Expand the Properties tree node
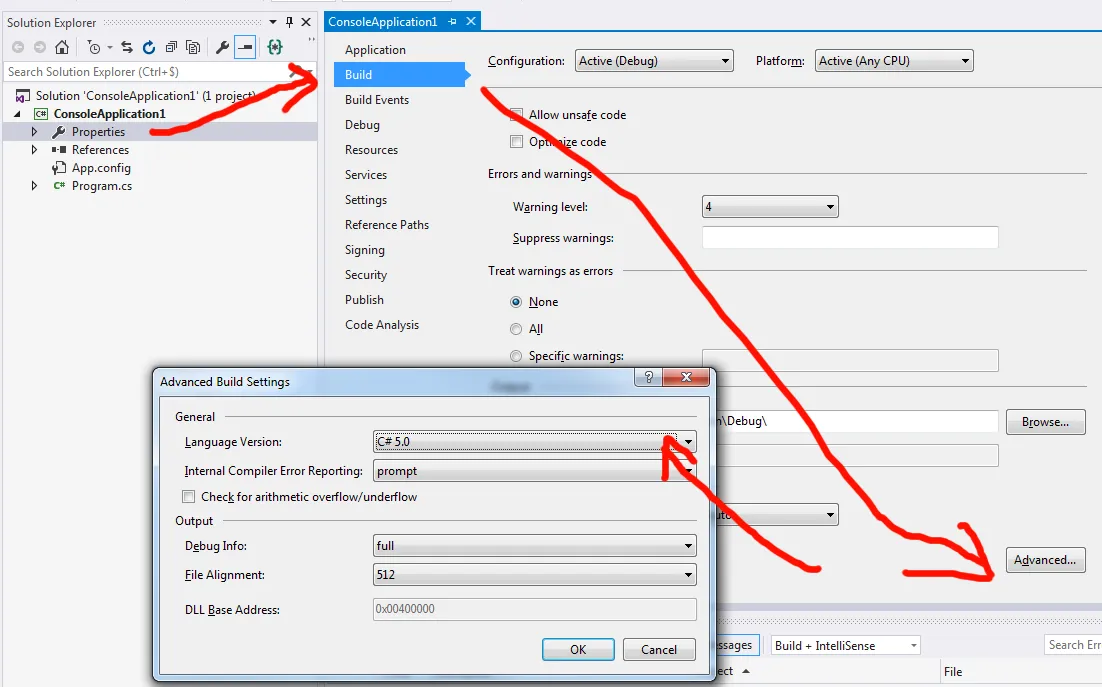Viewport: 1102px width, 687px height. pyautogui.click(x=34, y=131)
